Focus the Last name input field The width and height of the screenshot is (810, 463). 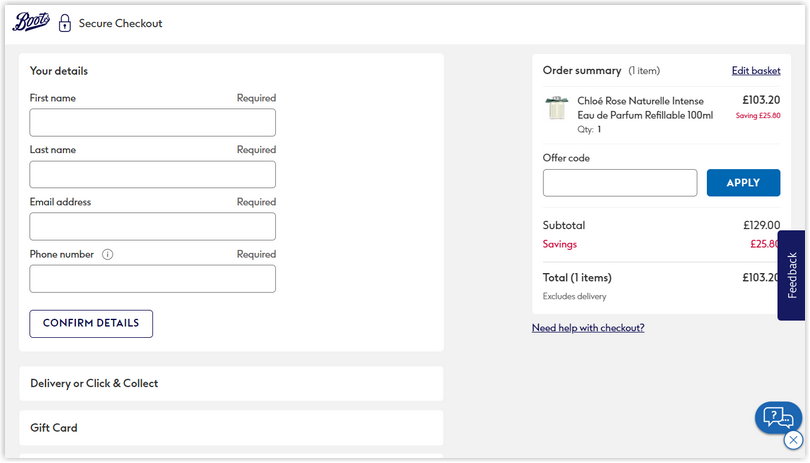coord(152,174)
